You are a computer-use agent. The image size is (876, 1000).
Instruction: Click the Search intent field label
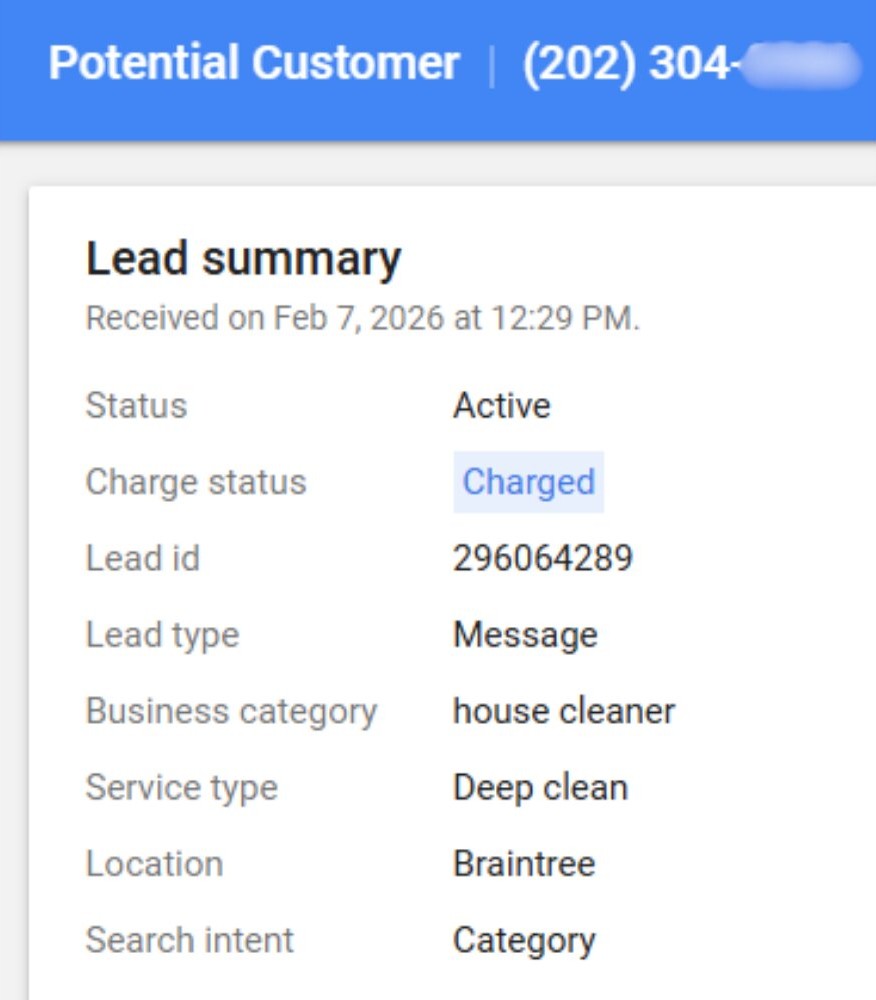coord(190,940)
